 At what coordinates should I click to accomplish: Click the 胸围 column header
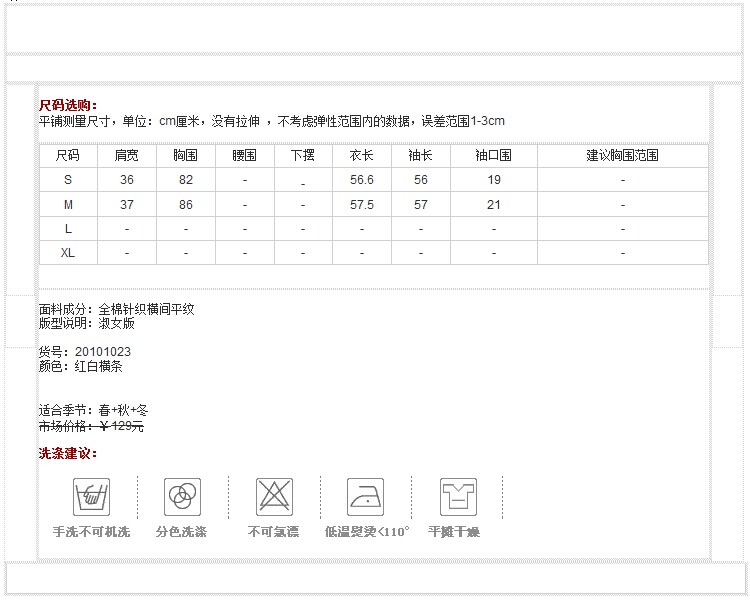(186, 155)
